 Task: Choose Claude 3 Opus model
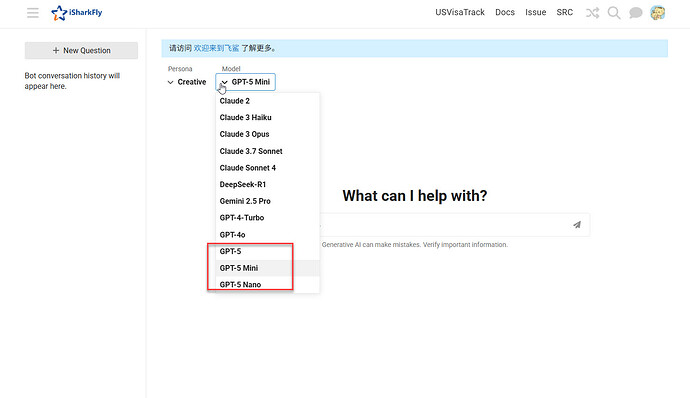(268, 134)
